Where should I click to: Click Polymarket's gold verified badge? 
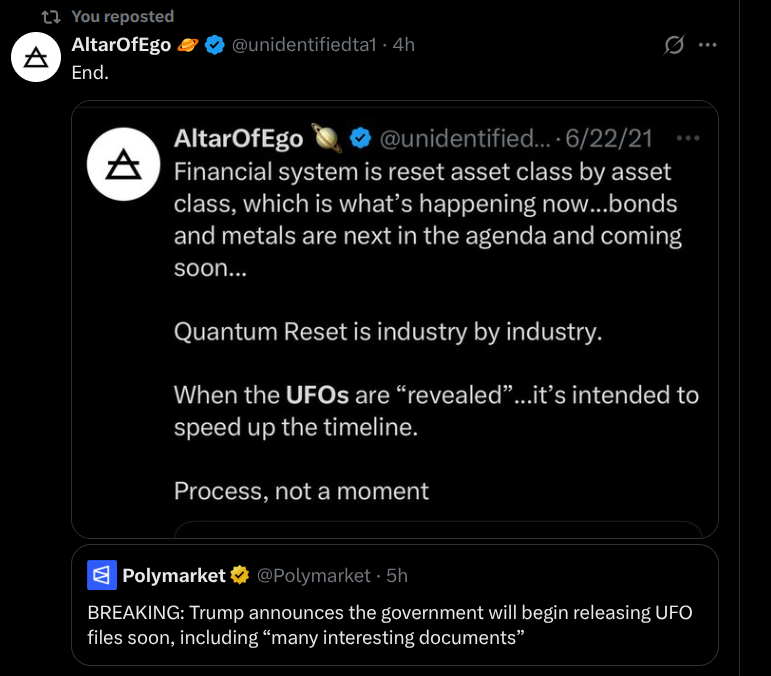(240, 575)
